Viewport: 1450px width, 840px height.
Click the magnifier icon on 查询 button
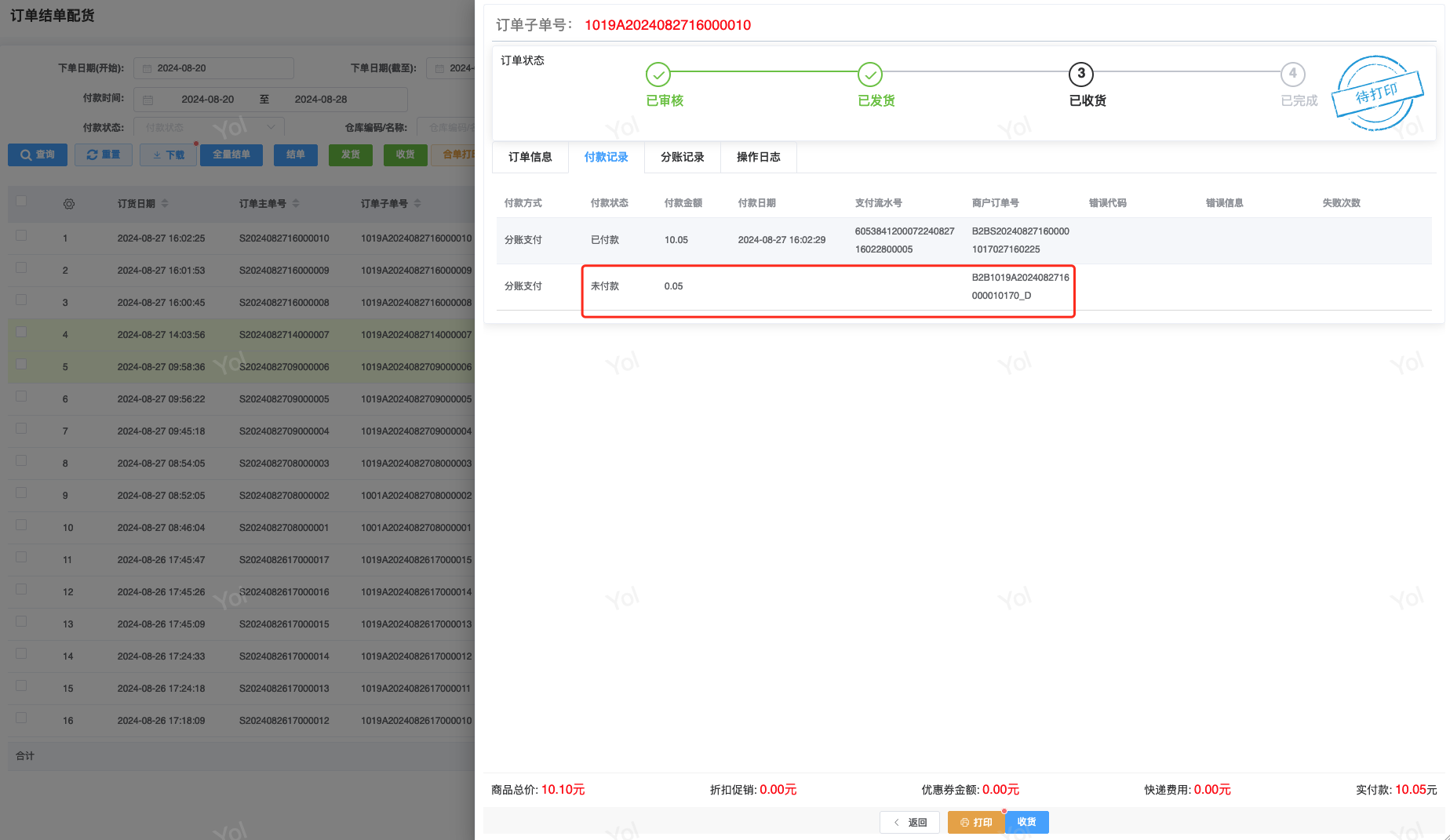[x=26, y=155]
